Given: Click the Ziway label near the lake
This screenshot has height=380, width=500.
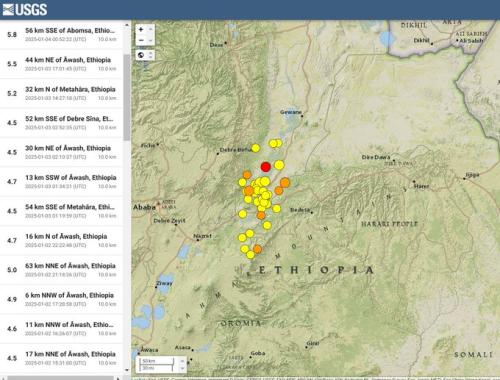Looking at the screenshot, I should (x=165, y=283).
